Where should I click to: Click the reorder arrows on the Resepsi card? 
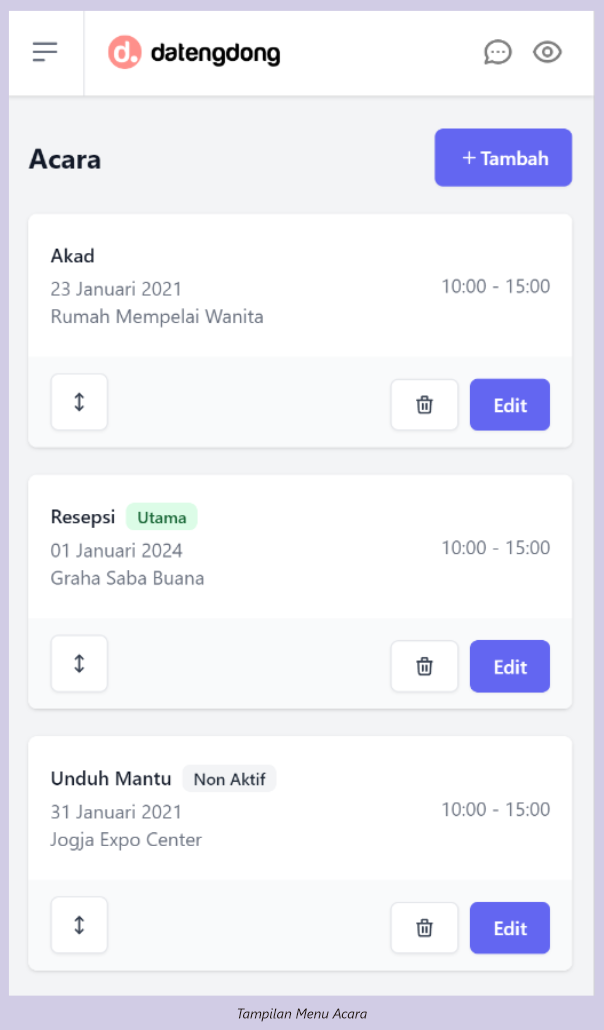(78, 663)
